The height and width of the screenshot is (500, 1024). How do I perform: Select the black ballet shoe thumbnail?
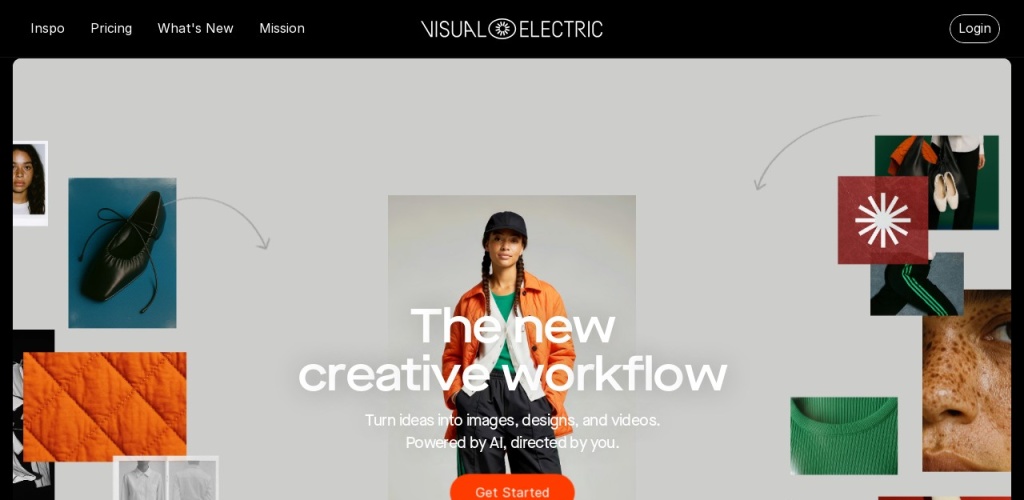pos(122,253)
